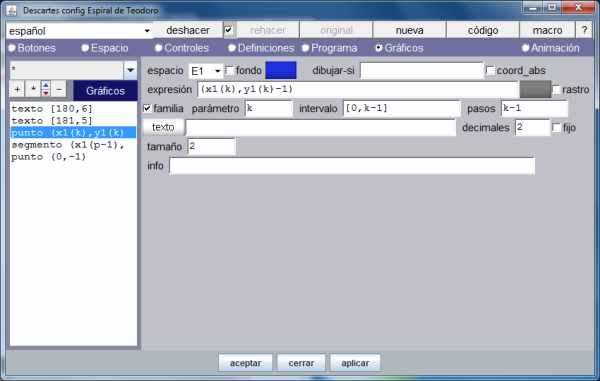Screen dimensions: 600x381
Task: Click the dibujar-si input field
Action: coord(422,70)
